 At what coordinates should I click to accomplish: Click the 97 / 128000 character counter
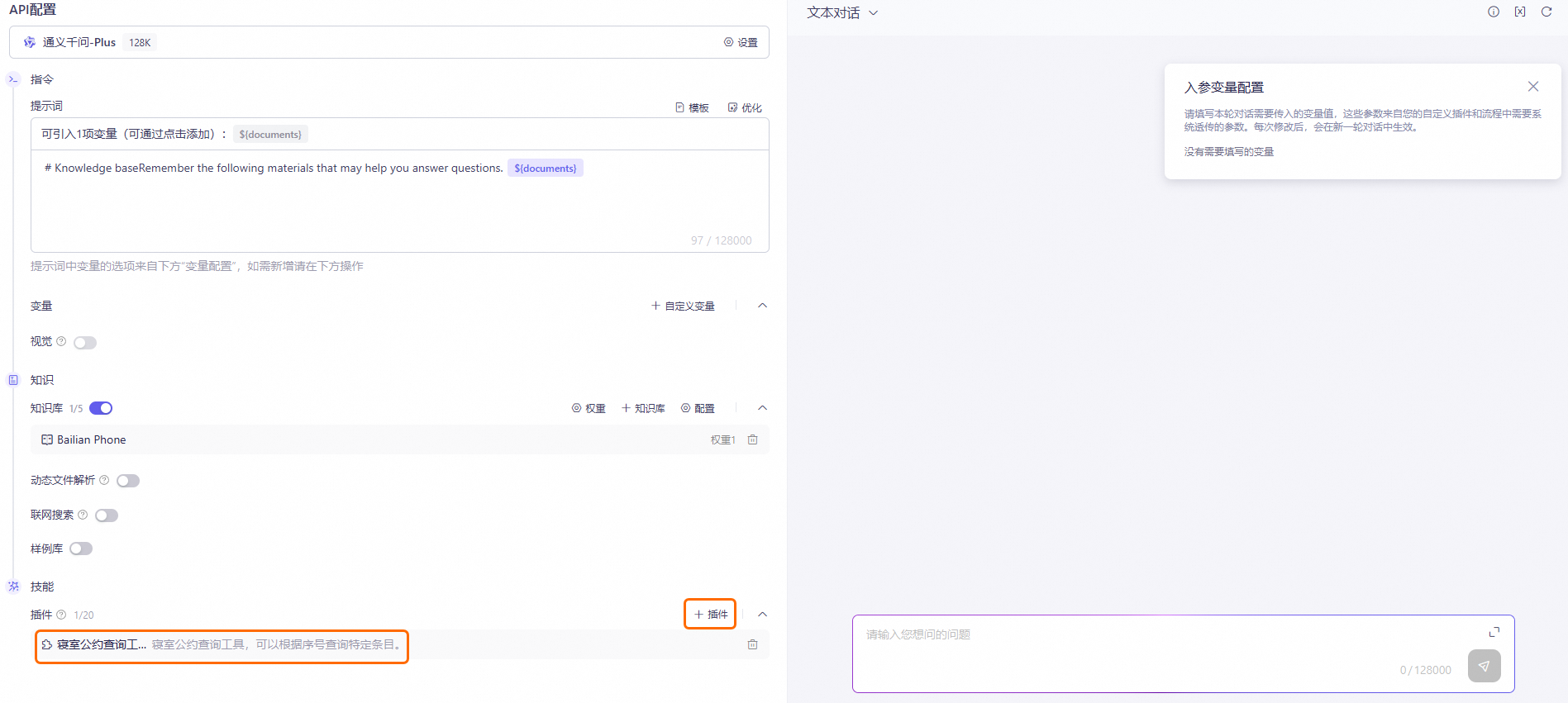722,240
